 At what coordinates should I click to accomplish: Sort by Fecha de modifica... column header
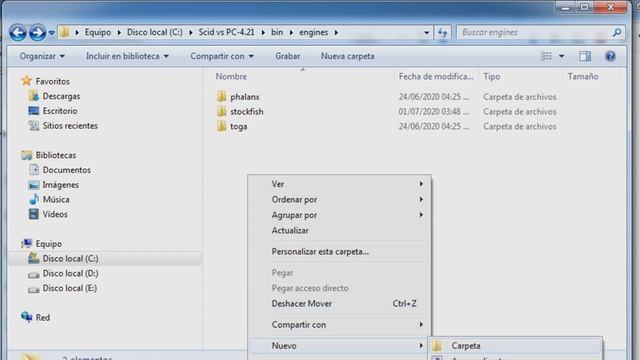pos(436,76)
